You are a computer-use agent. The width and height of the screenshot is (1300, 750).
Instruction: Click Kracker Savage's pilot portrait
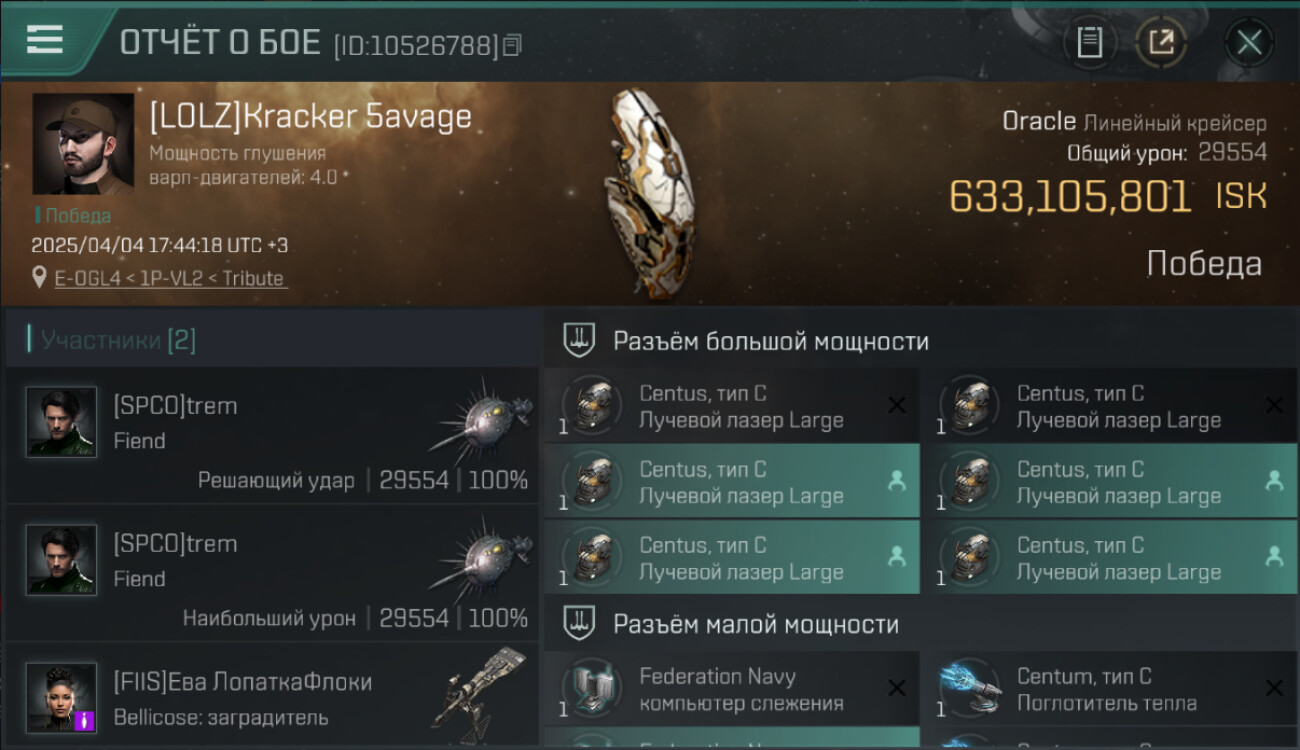[x=83, y=144]
